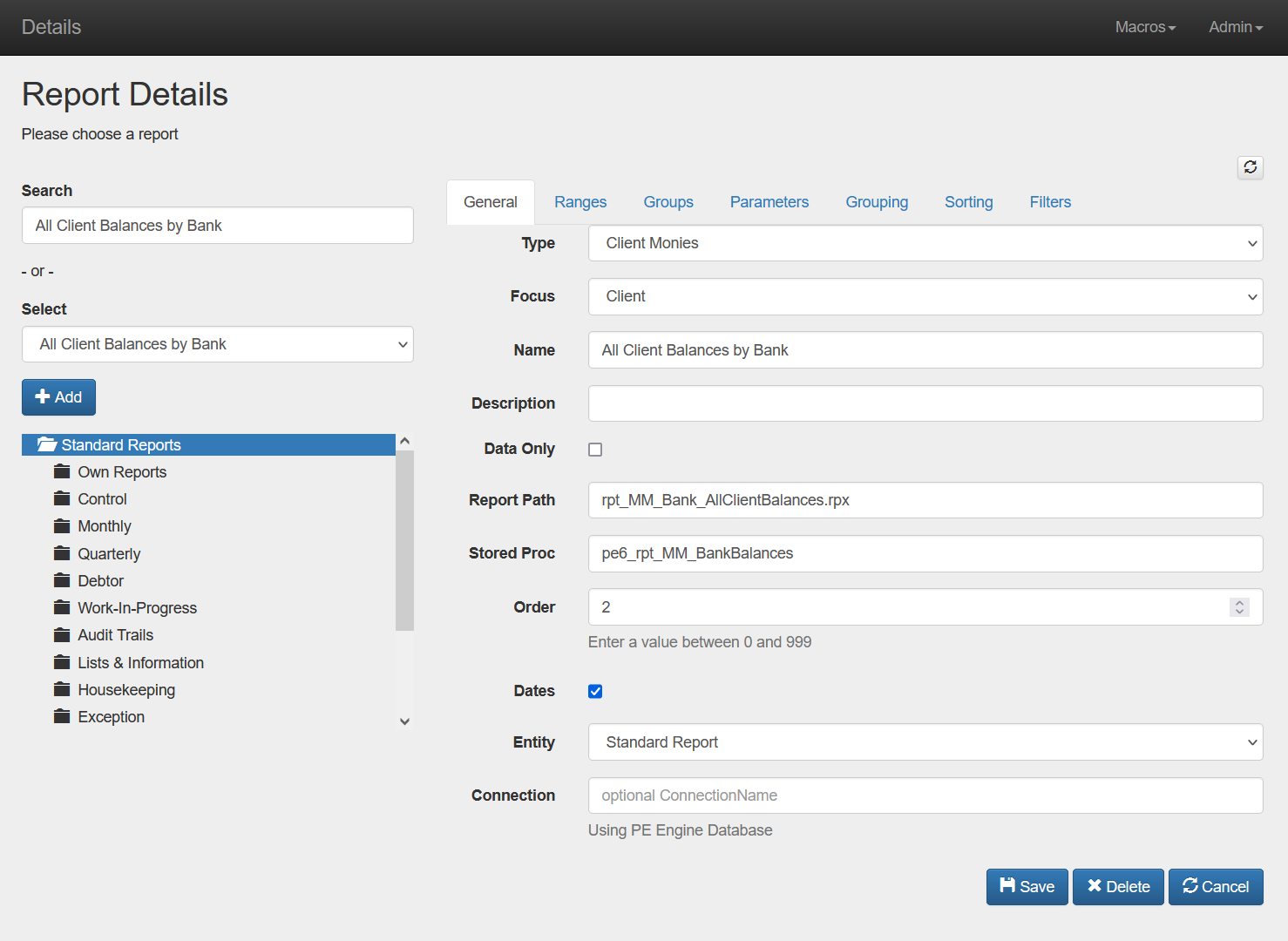Click the Monthly folder icon
The height and width of the screenshot is (941, 1288).
(62, 525)
